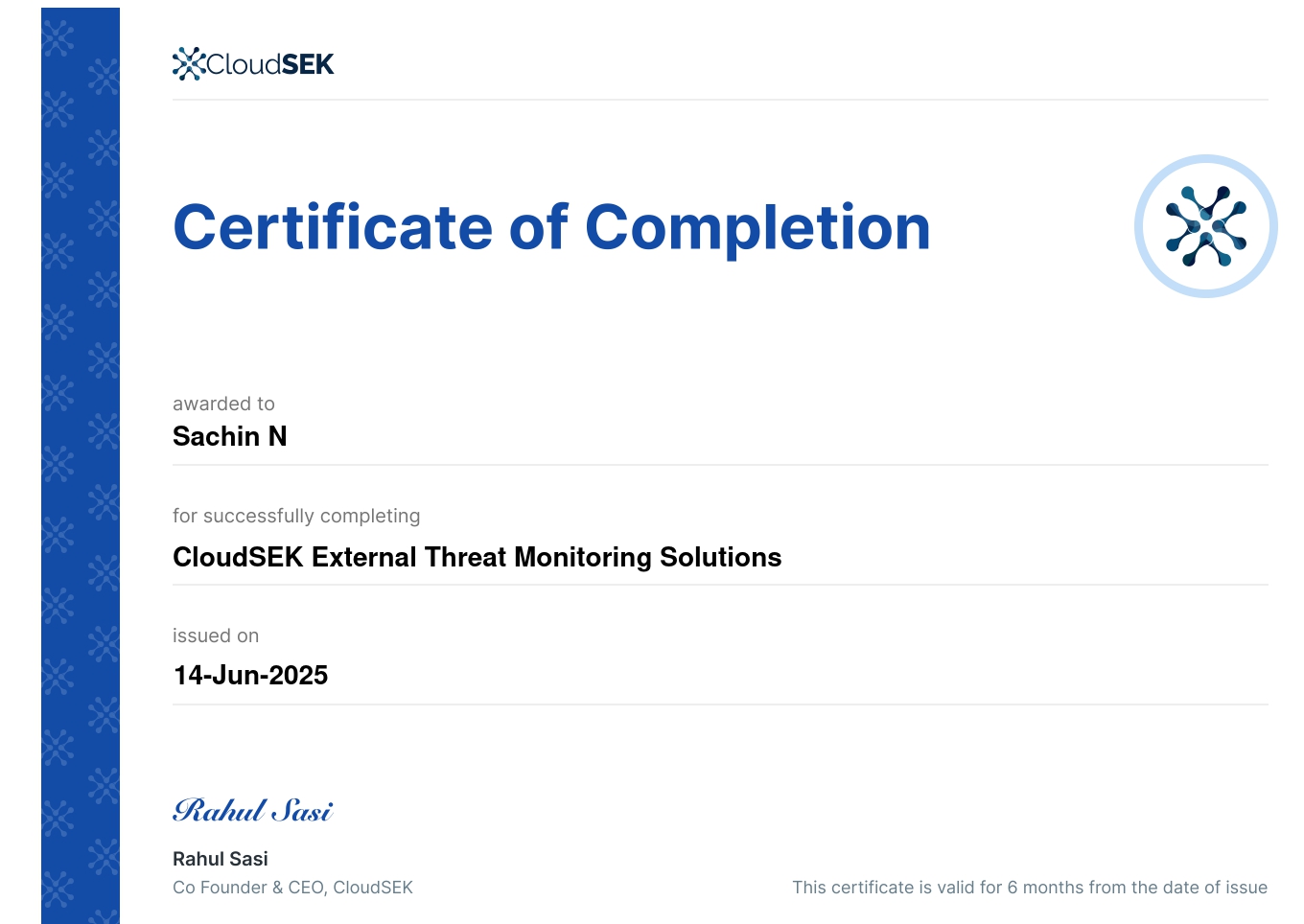Viewport: 1304px width, 924px height.
Task: Click the 'for successfully completing' label
Action: pos(296,516)
